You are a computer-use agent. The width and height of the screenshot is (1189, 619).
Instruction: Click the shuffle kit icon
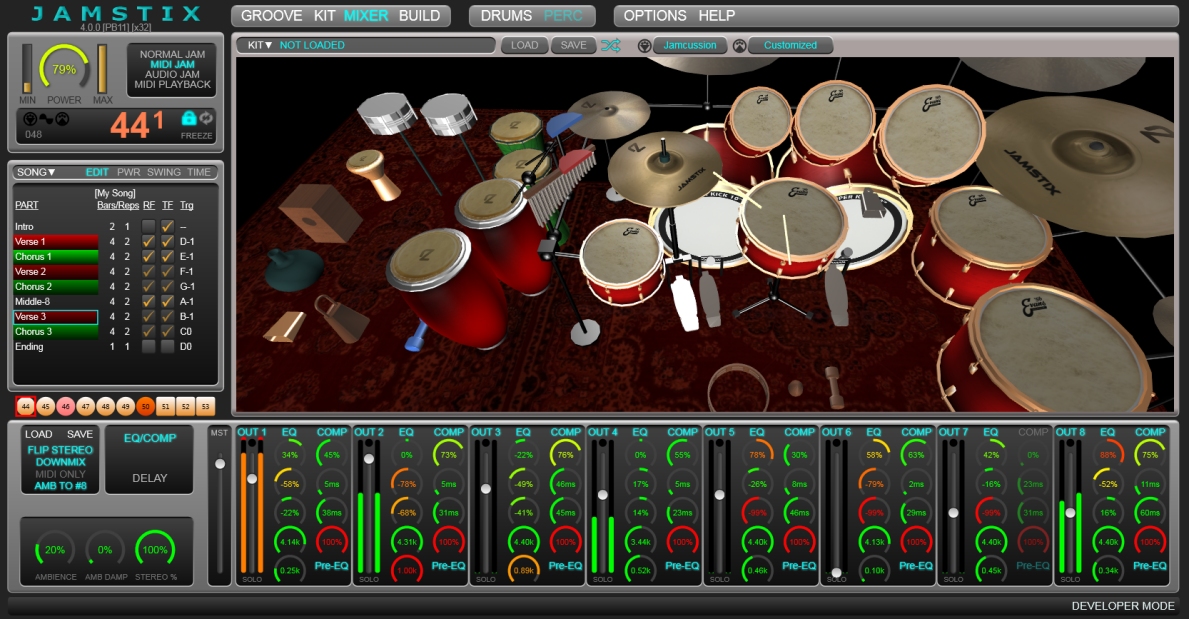point(610,46)
